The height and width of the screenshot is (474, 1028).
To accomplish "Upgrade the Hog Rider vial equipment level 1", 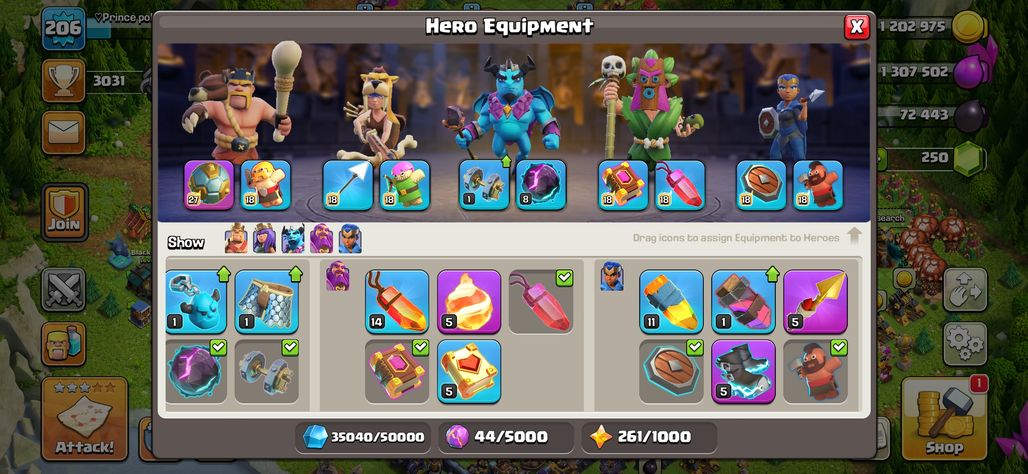I will coord(743,302).
